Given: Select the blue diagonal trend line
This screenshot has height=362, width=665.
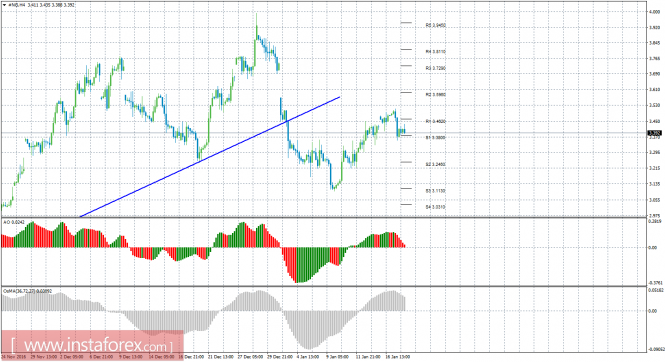Looking at the screenshot, I should [210, 157].
